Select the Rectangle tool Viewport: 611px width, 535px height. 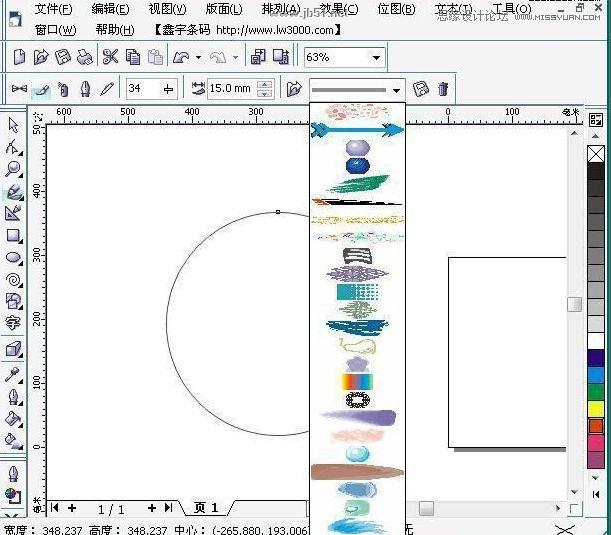(13, 236)
